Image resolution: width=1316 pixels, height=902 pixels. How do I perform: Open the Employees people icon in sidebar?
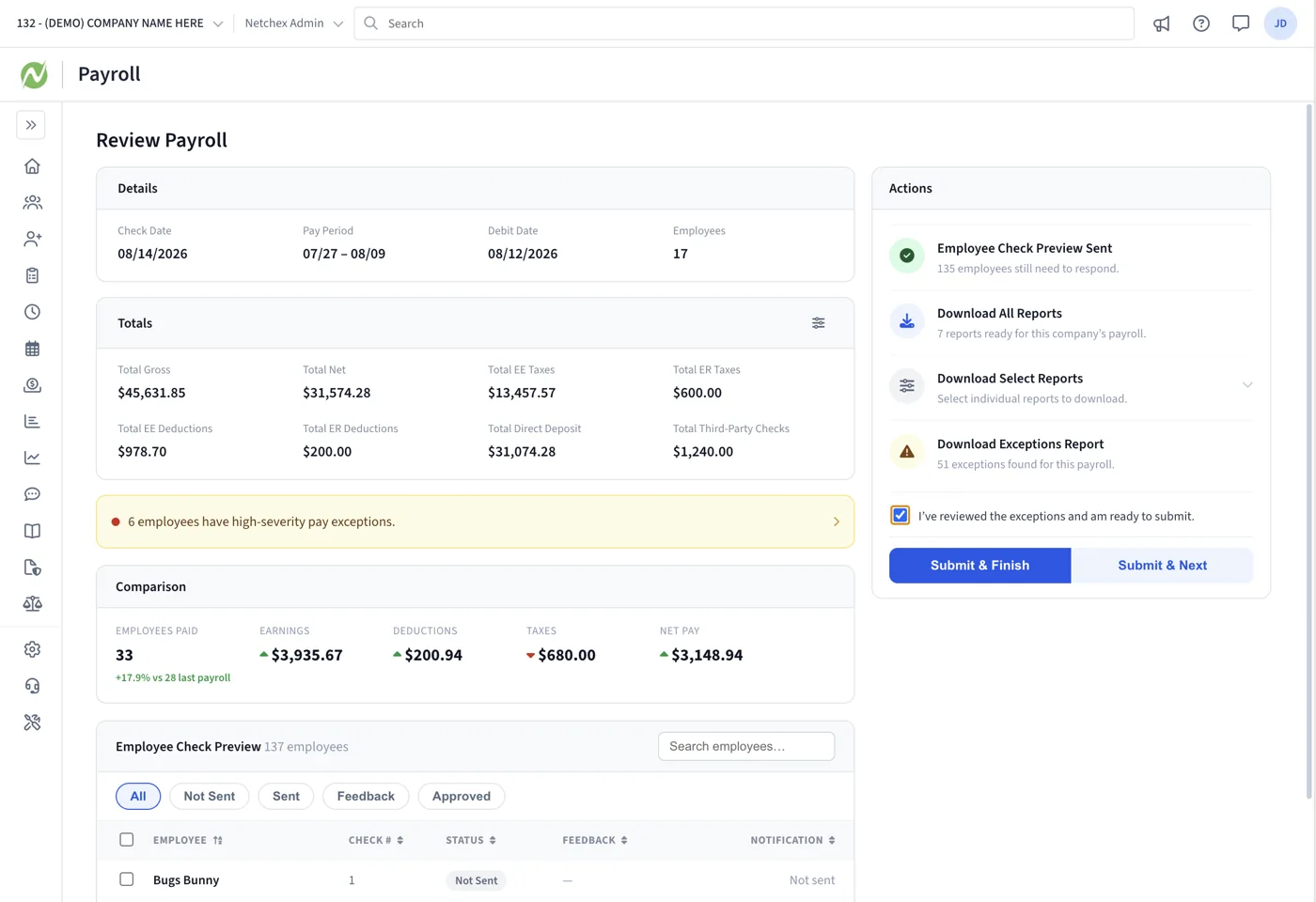32,203
